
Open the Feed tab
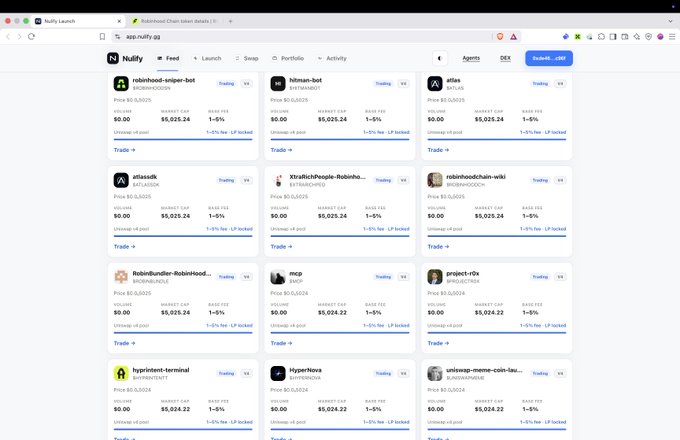pos(168,58)
